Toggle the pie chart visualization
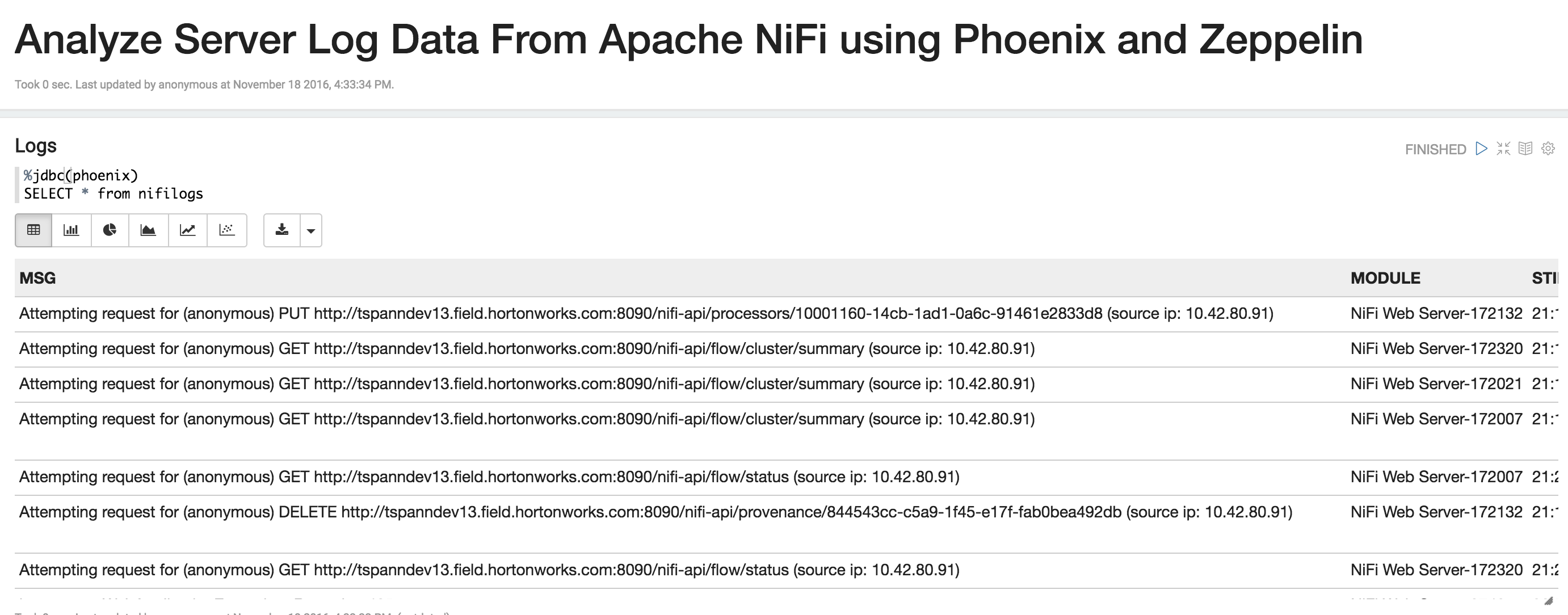 click(110, 230)
